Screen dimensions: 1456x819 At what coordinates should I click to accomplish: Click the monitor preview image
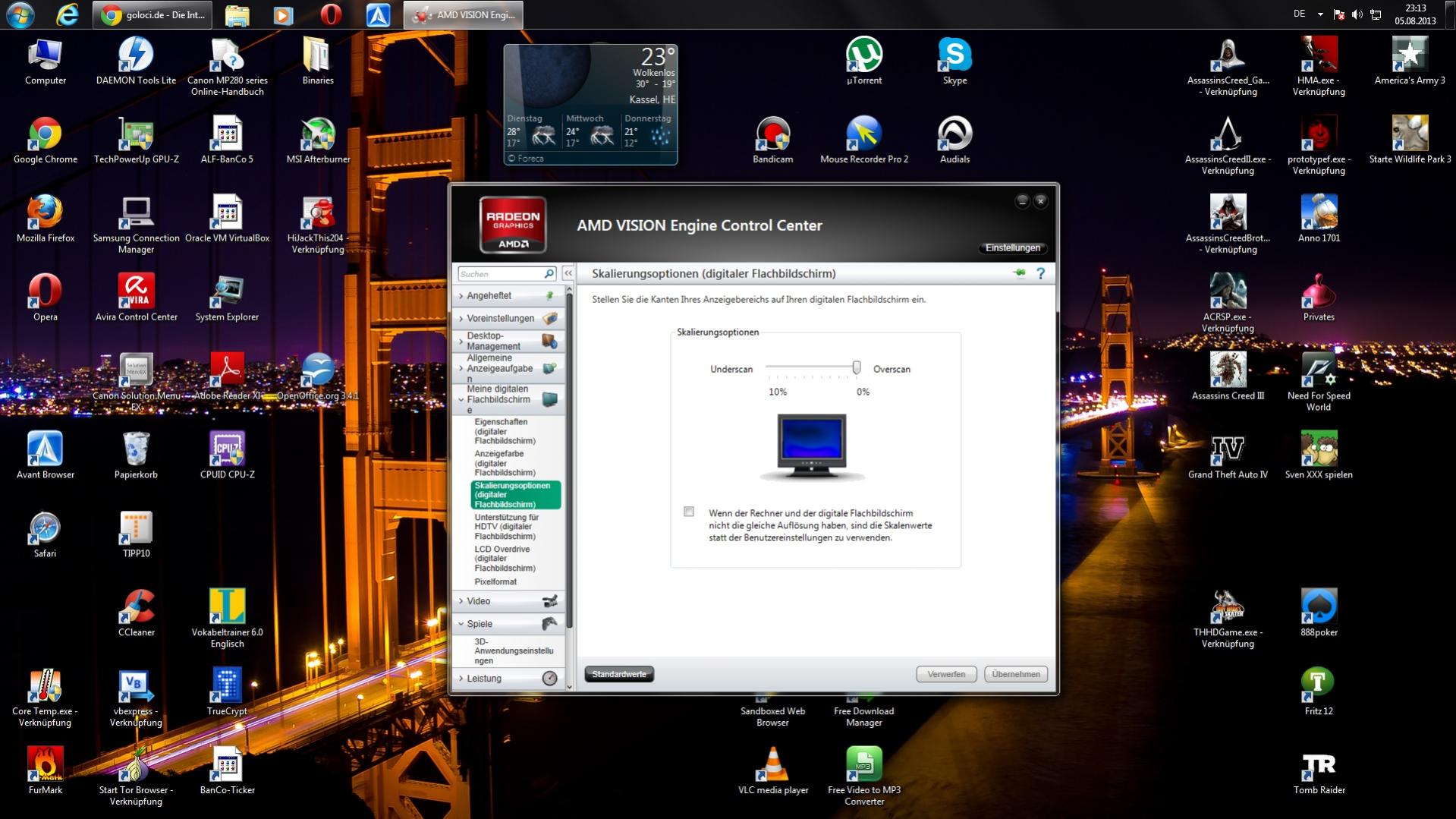(812, 446)
